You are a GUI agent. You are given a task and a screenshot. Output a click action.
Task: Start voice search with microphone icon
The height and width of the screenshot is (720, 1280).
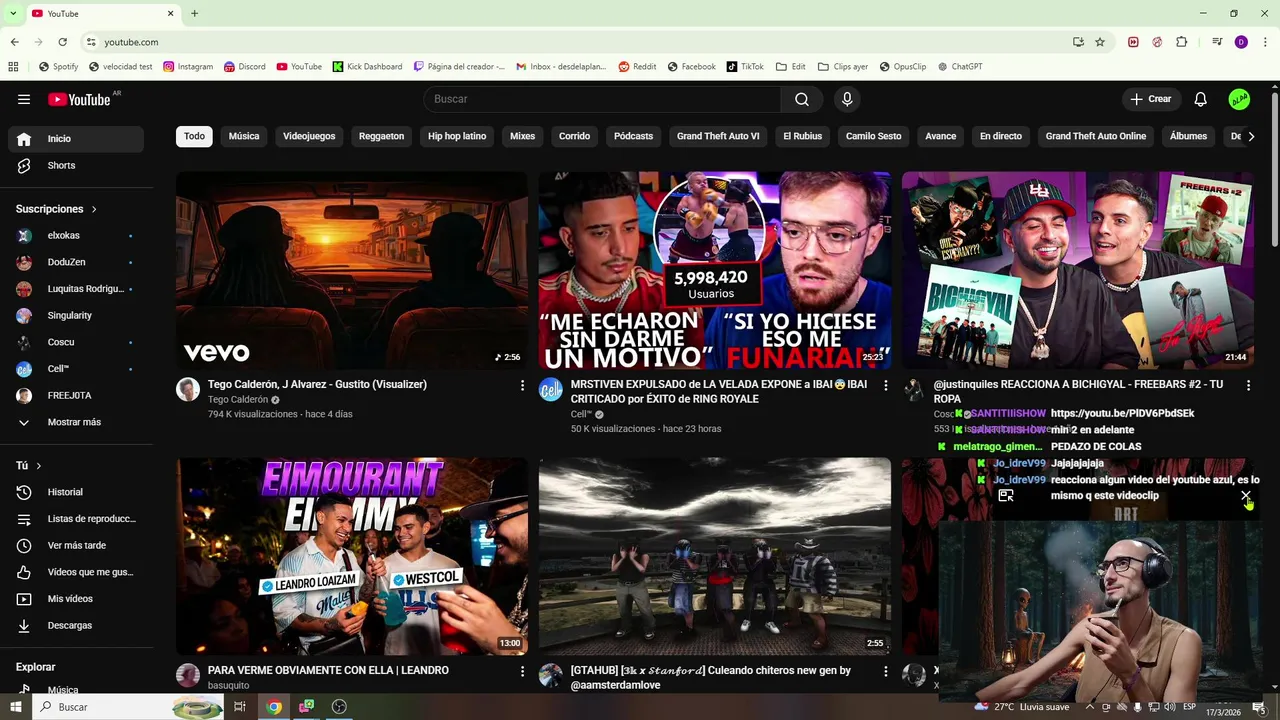point(847,99)
